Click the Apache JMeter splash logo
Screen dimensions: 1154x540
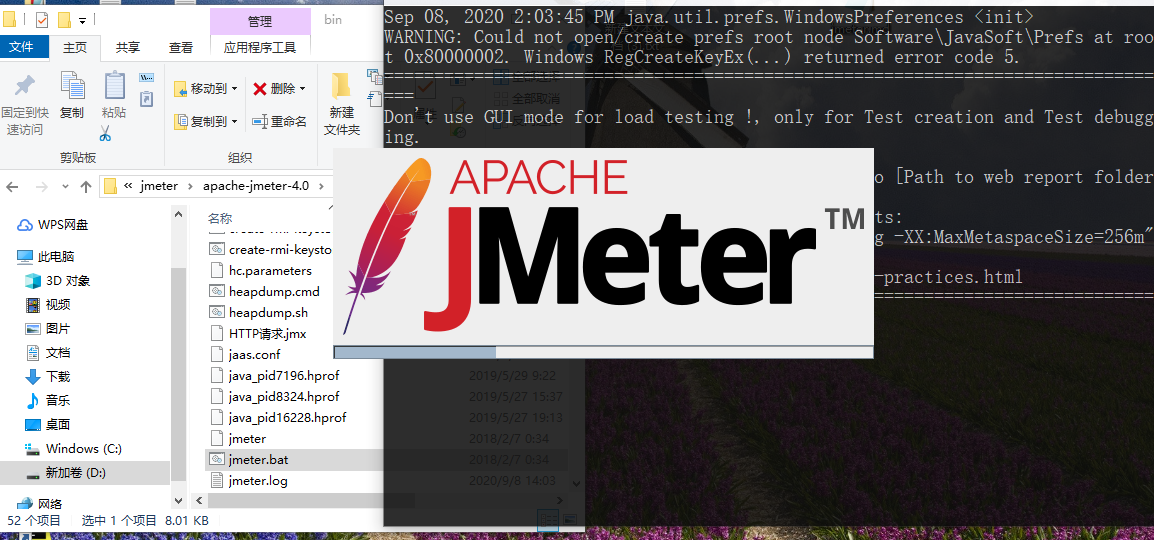coord(603,246)
